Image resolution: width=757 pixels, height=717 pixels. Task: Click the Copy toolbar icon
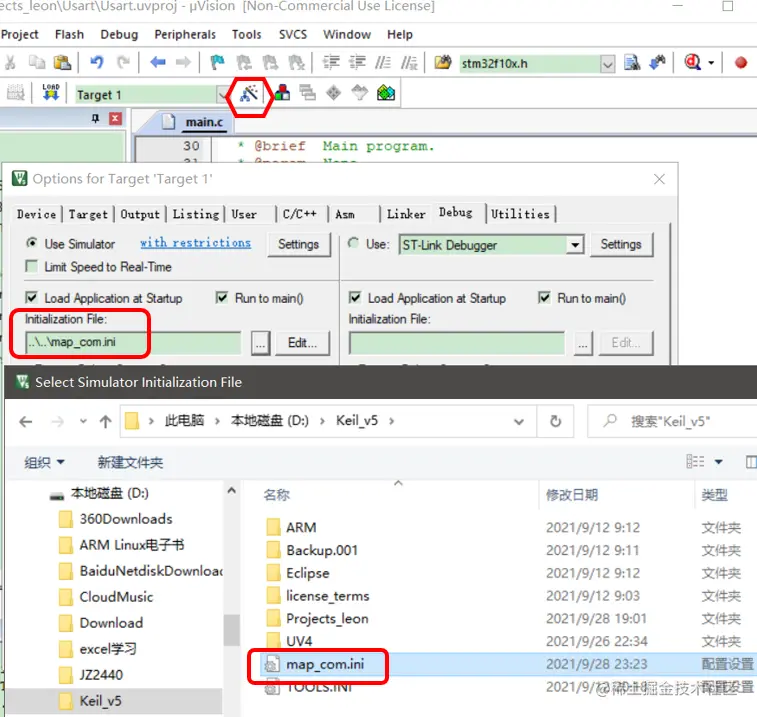(x=37, y=63)
